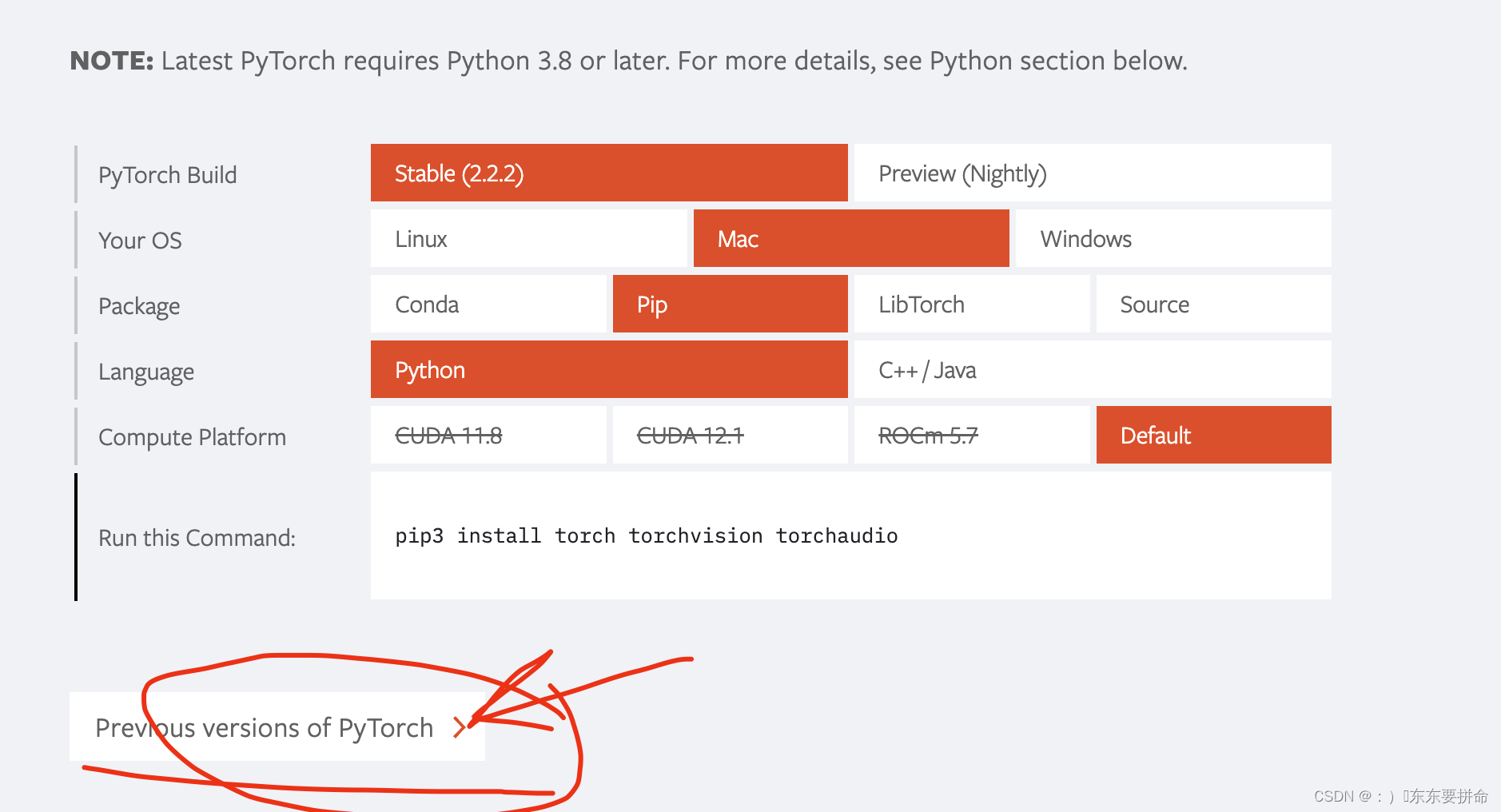
Task: Select Python language
Action: [609, 369]
